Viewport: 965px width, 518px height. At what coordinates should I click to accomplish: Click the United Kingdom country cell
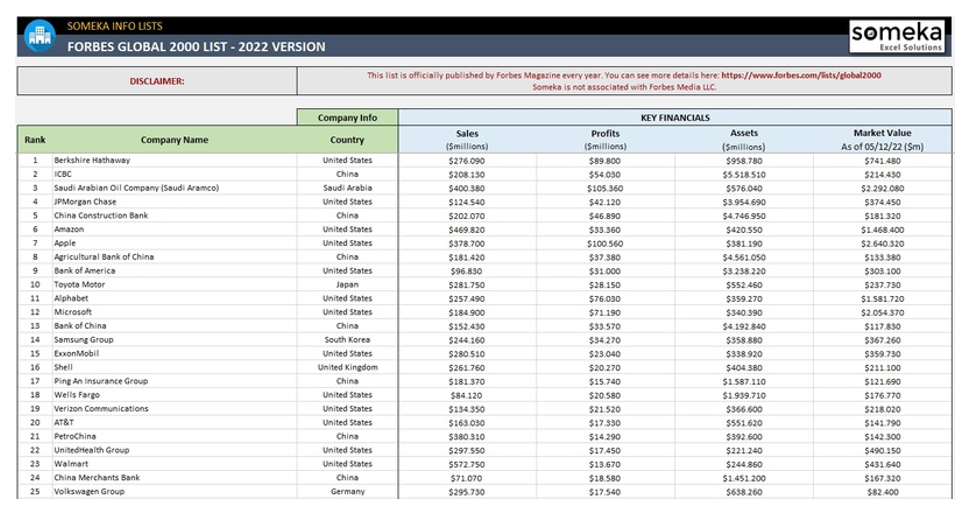(x=347, y=367)
